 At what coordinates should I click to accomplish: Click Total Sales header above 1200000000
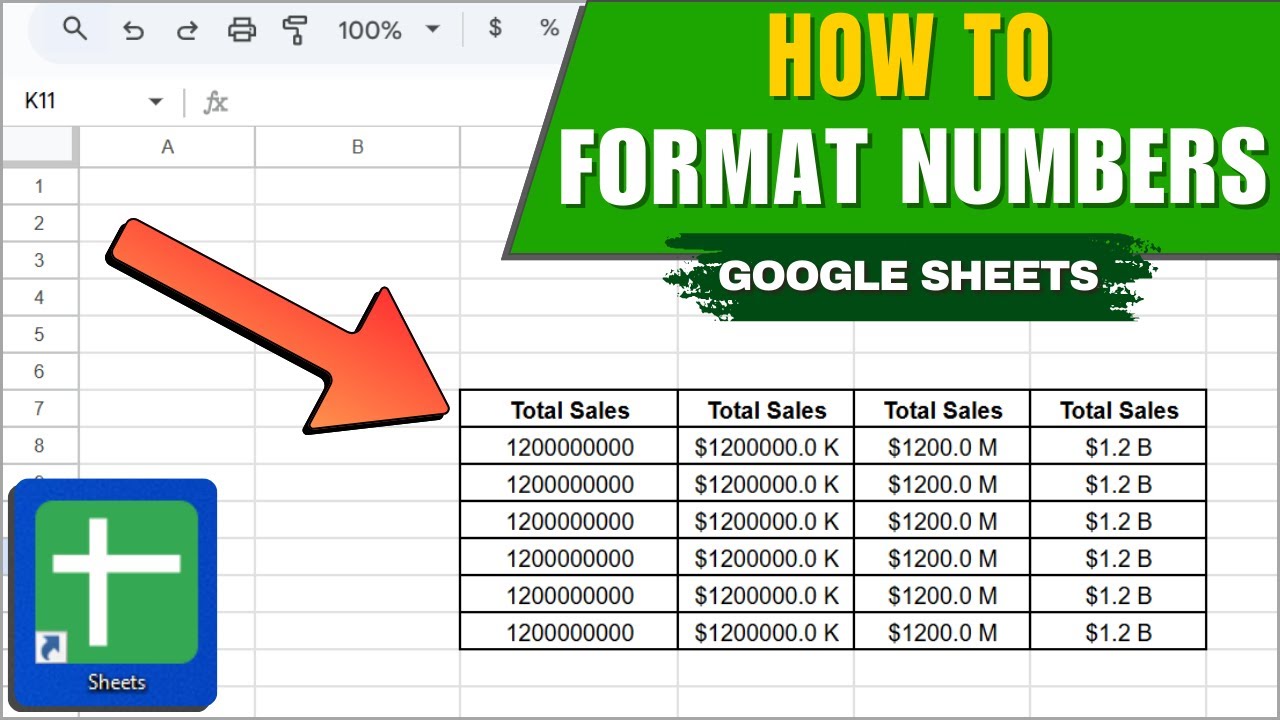pos(570,410)
